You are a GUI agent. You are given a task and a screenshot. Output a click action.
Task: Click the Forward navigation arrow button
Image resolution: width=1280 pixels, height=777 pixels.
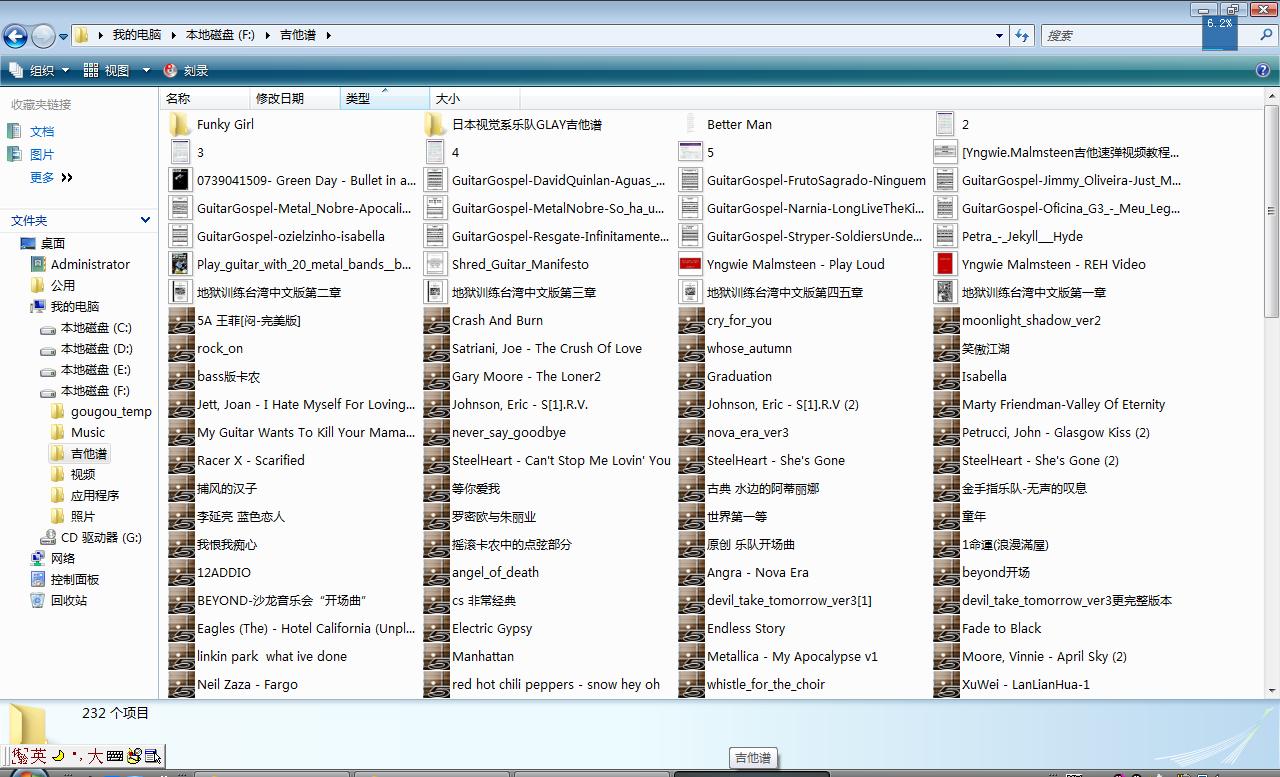pyautogui.click(x=43, y=36)
